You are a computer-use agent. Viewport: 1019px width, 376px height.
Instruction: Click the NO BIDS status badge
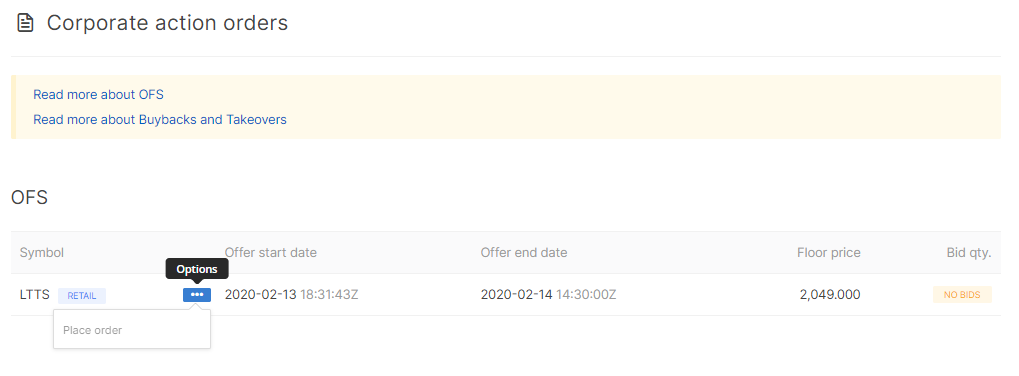tap(962, 295)
